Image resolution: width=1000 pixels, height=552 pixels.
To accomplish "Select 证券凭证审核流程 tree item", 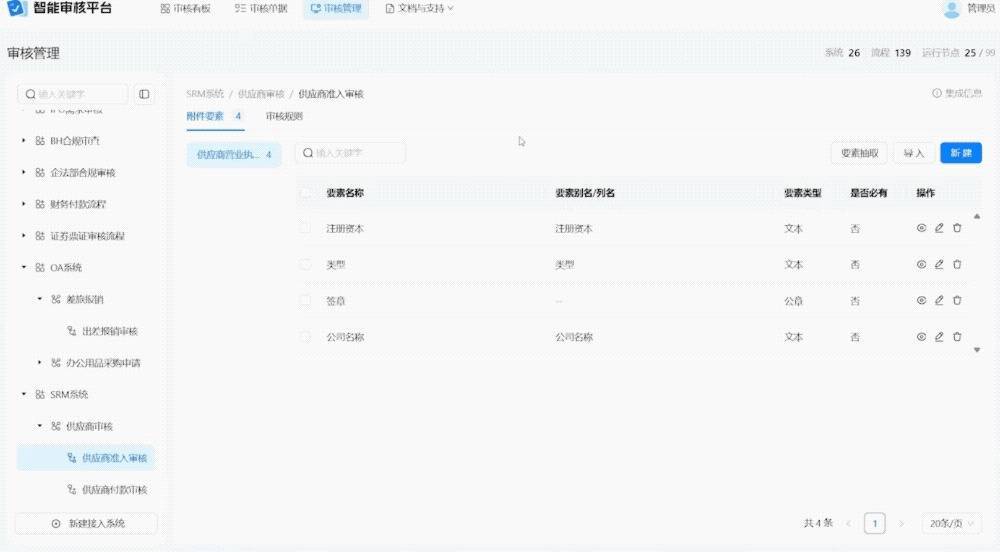I will click(x=86, y=236).
